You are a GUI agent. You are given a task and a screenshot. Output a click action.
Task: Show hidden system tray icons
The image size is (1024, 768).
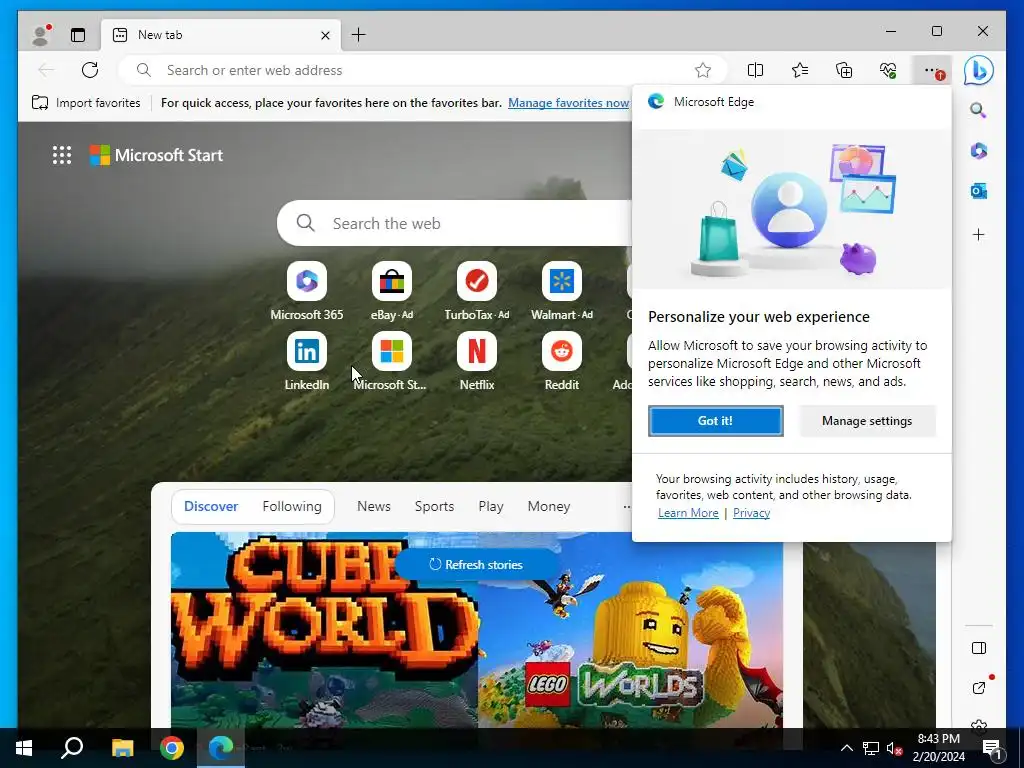click(846, 748)
